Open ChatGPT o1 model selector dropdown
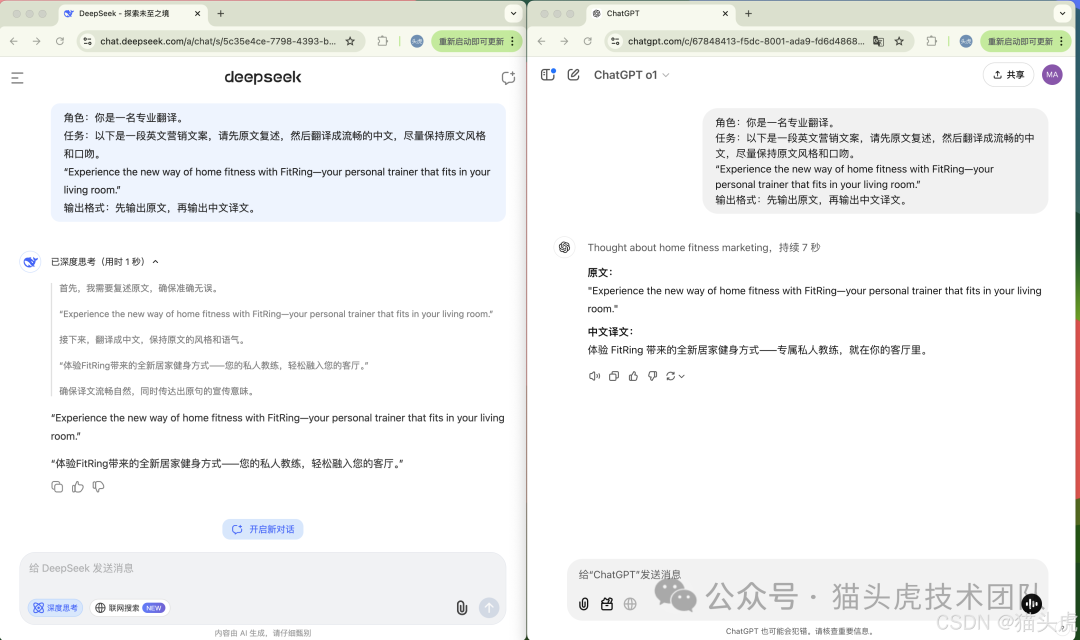The height and width of the screenshot is (640, 1080). [x=632, y=75]
